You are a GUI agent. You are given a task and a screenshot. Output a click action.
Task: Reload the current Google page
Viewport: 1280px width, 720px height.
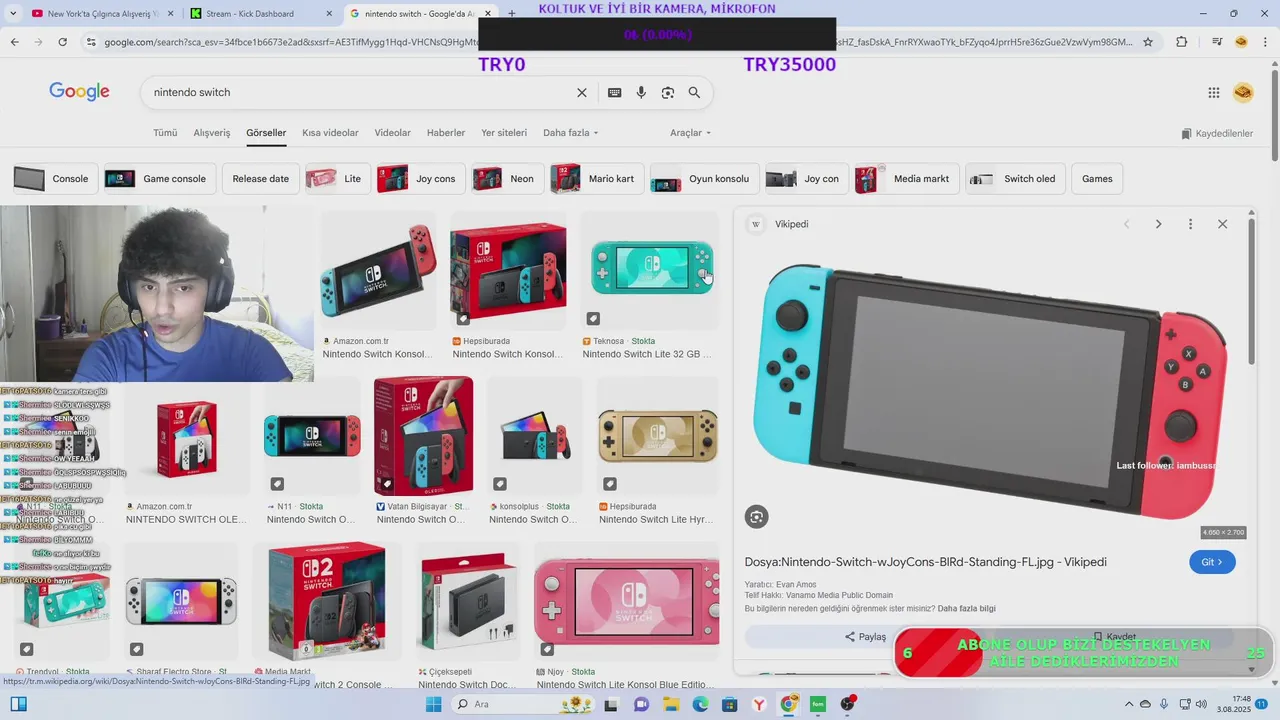click(x=62, y=42)
